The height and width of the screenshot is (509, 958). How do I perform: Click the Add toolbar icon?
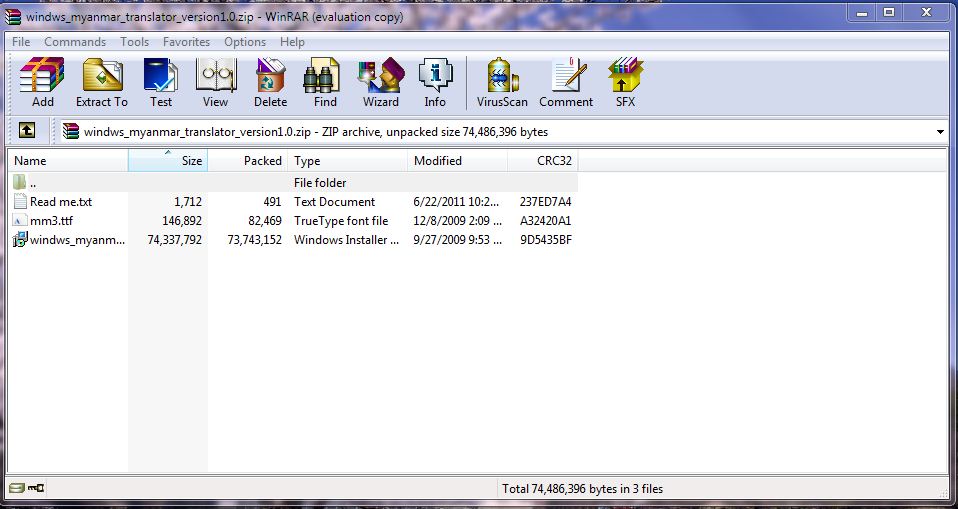coord(42,83)
